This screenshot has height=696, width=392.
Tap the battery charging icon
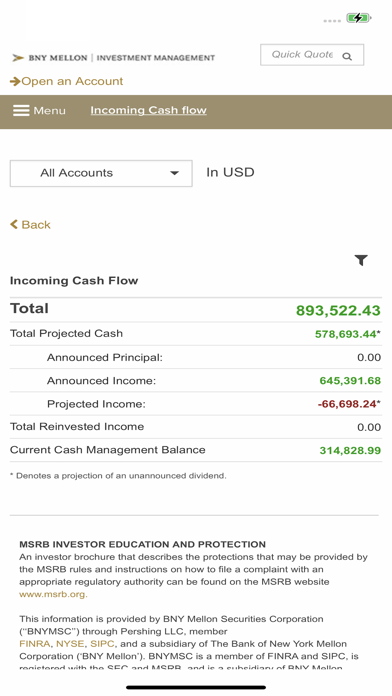pos(359,18)
